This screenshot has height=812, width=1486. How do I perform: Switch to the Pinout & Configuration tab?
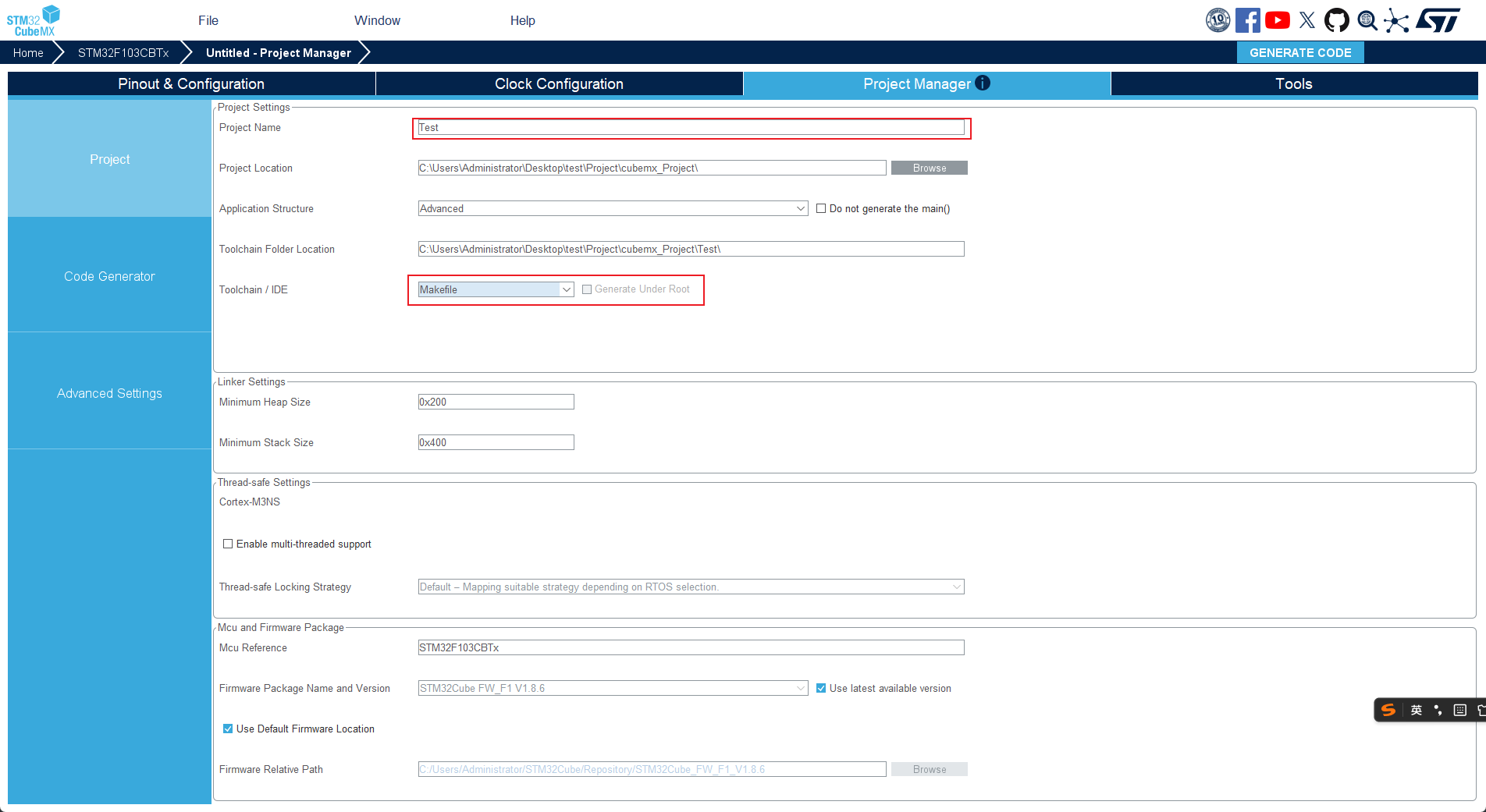[x=191, y=83]
